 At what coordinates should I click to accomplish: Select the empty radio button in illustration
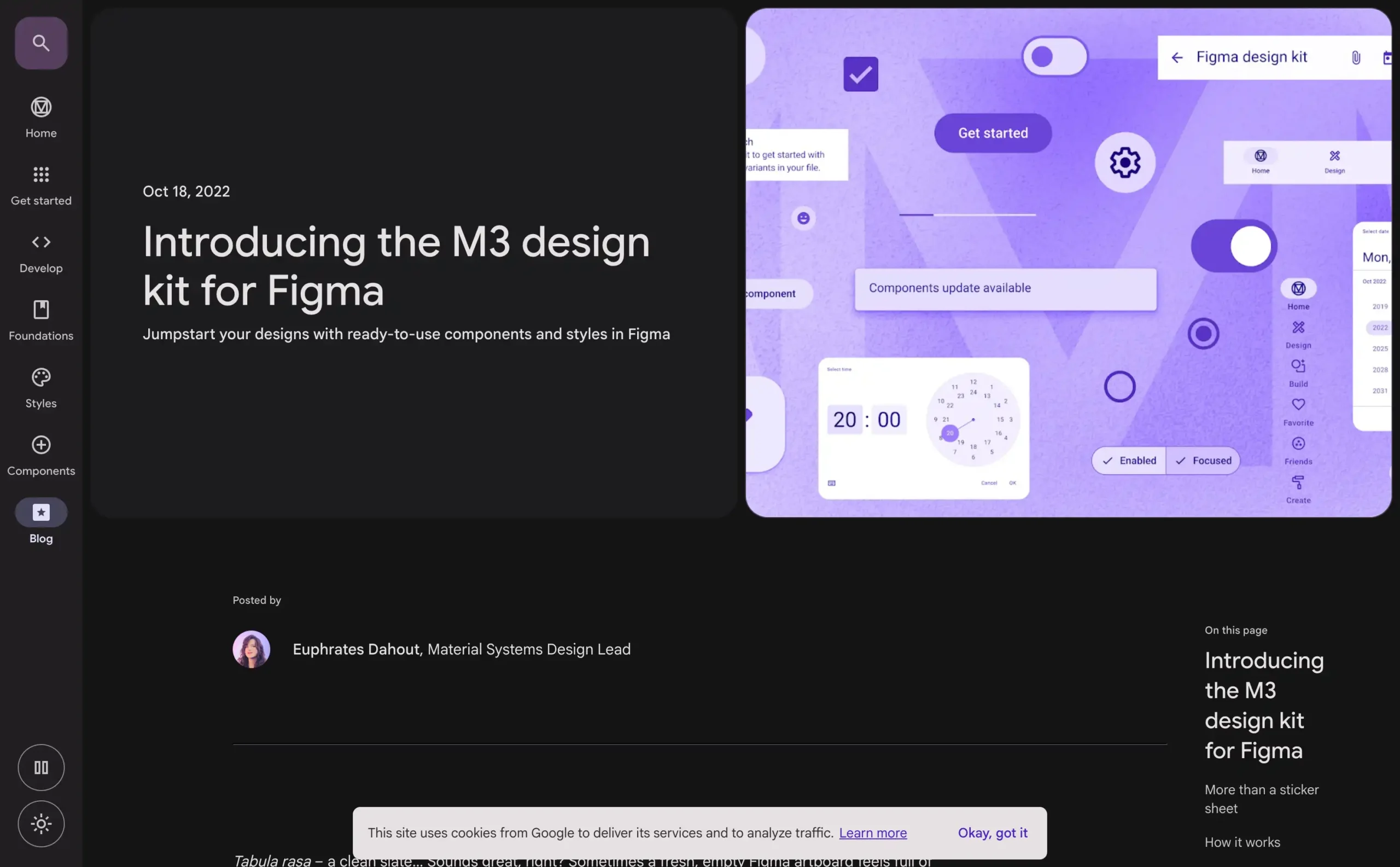[x=1119, y=387]
